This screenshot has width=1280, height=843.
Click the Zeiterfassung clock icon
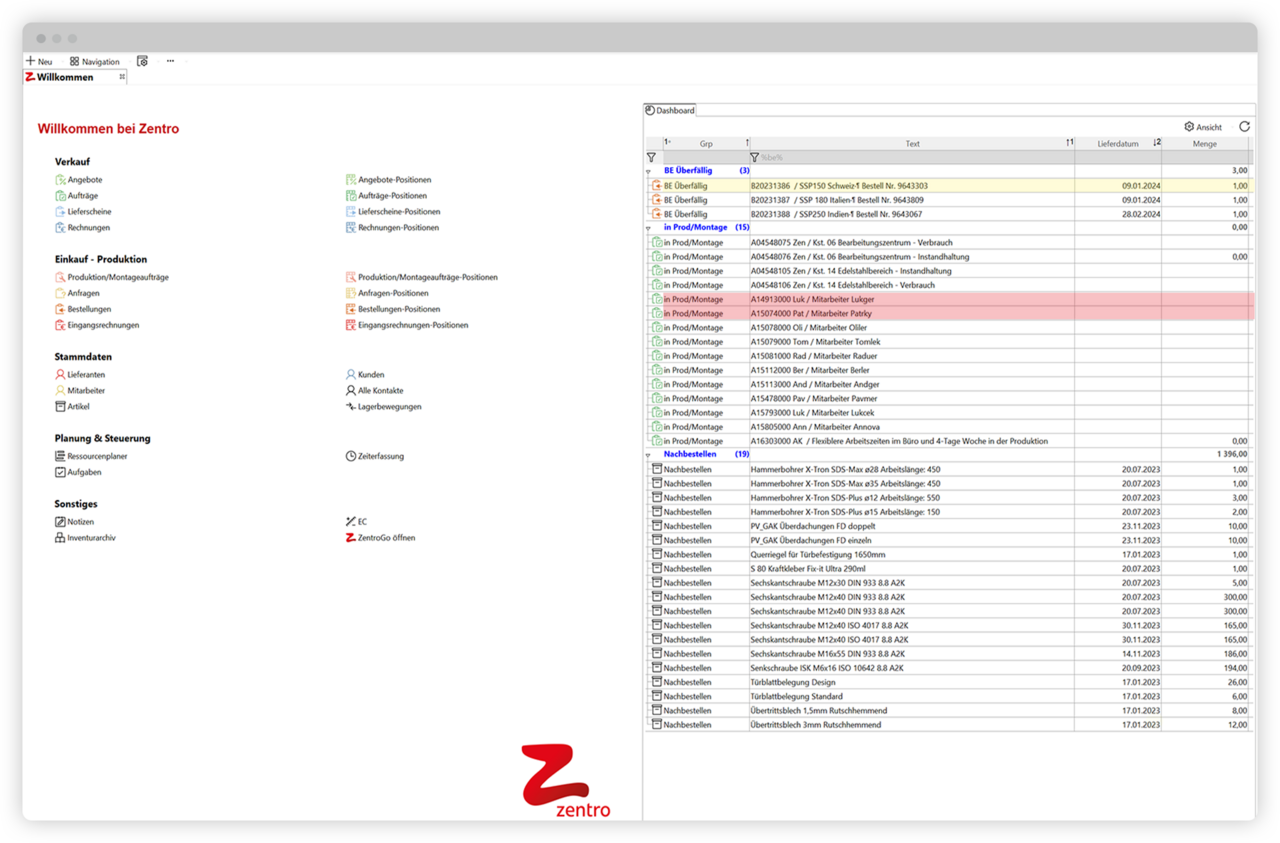pyautogui.click(x=350, y=456)
